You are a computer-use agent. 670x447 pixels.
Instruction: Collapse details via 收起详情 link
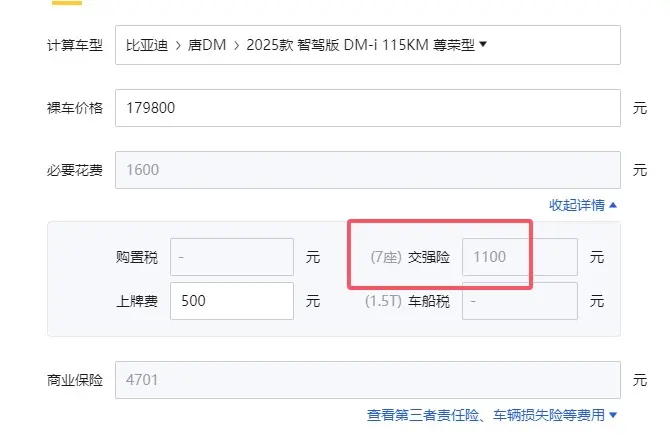577,205
